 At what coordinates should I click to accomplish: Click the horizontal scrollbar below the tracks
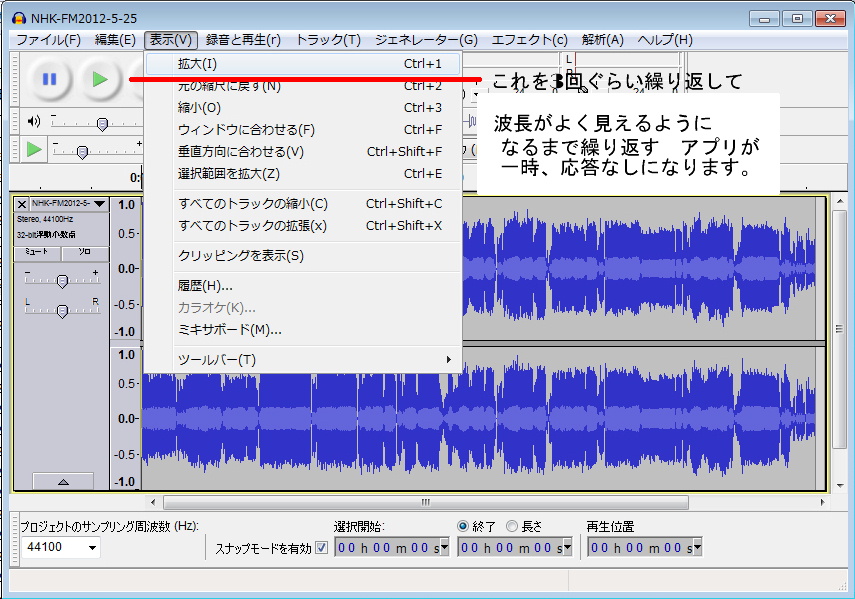[425, 502]
